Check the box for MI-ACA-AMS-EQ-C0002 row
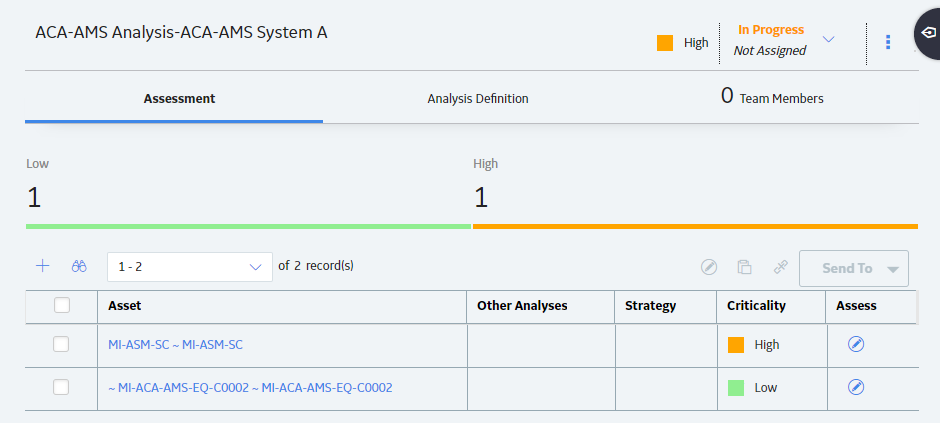940x423 pixels. (61, 387)
